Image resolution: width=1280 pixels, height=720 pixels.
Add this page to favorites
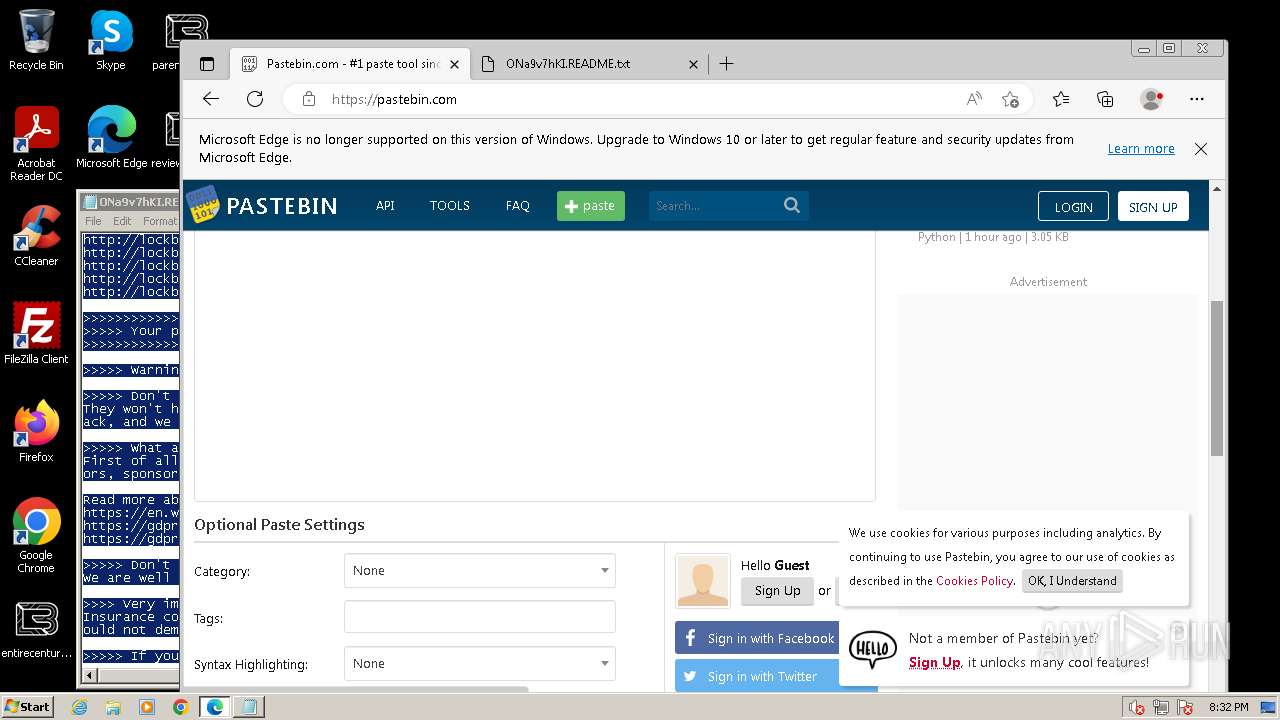coord(1010,99)
